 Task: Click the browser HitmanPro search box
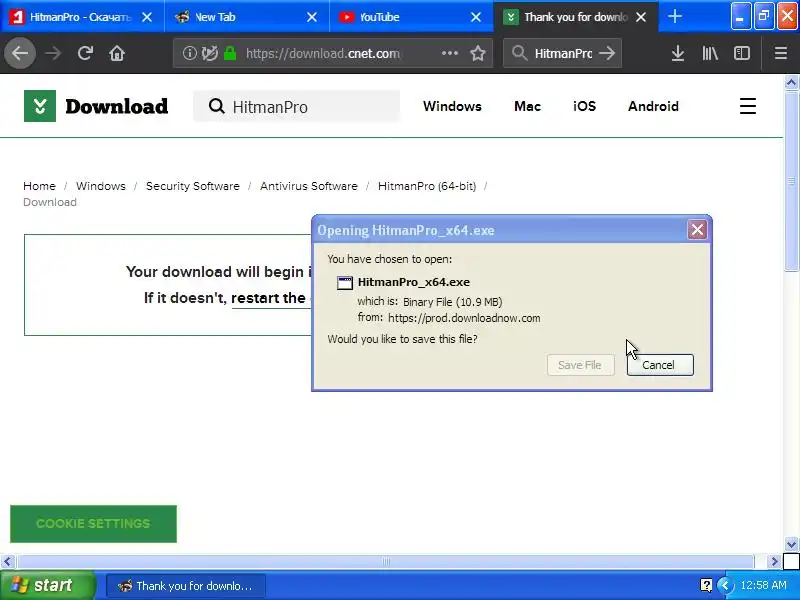click(563, 53)
